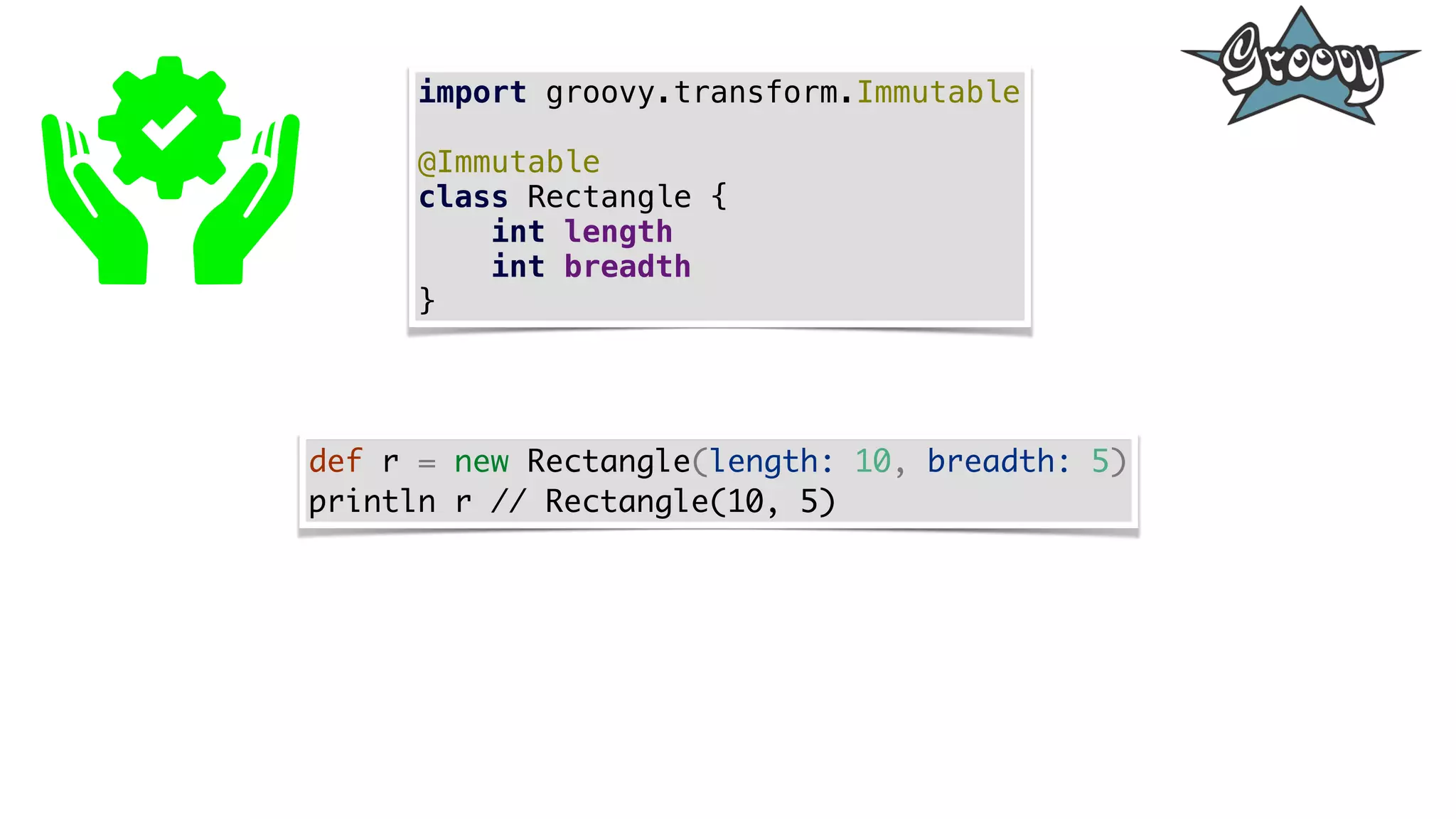Screen dimensions: 1456x819
Task: Click the 'int breadth' field declaration
Action: tap(591, 267)
